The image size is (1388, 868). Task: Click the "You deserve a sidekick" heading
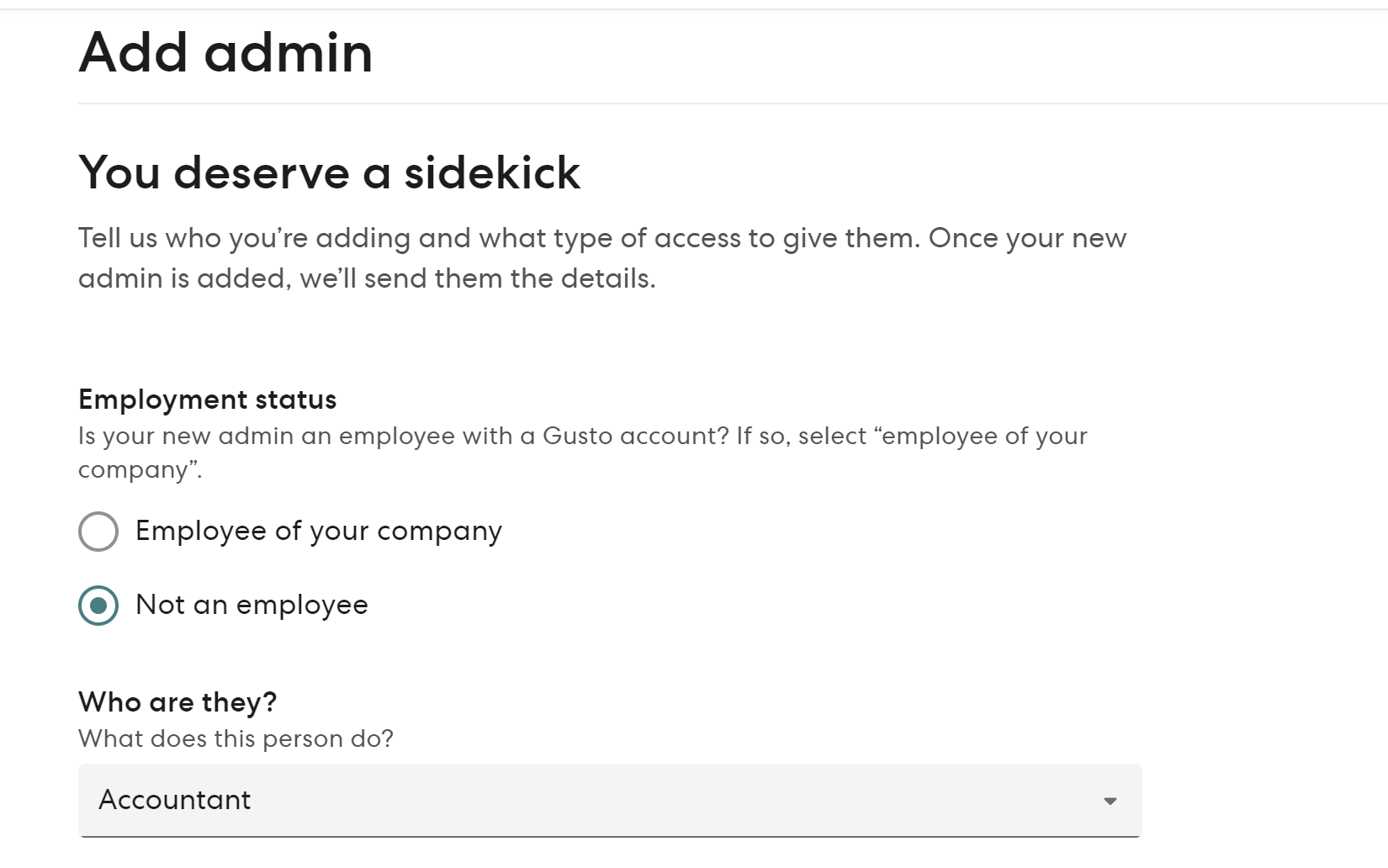click(330, 174)
